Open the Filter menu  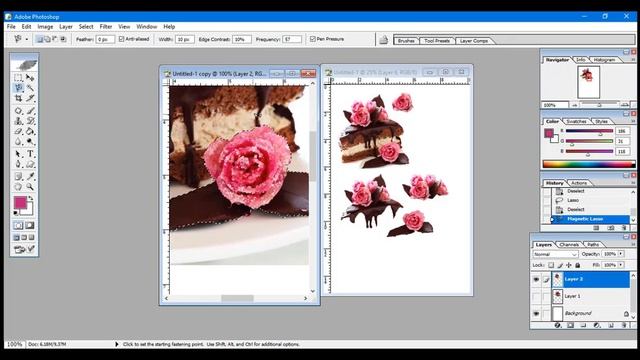[x=106, y=27]
